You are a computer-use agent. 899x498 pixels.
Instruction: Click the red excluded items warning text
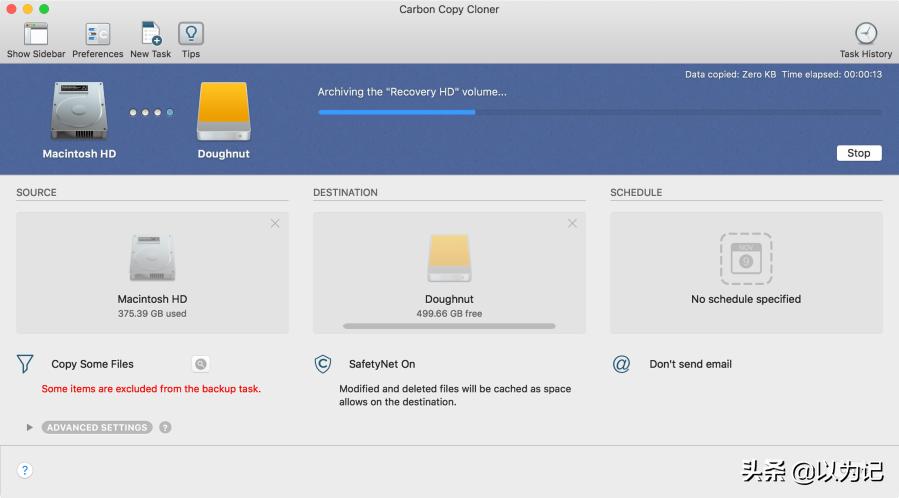coord(151,389)
